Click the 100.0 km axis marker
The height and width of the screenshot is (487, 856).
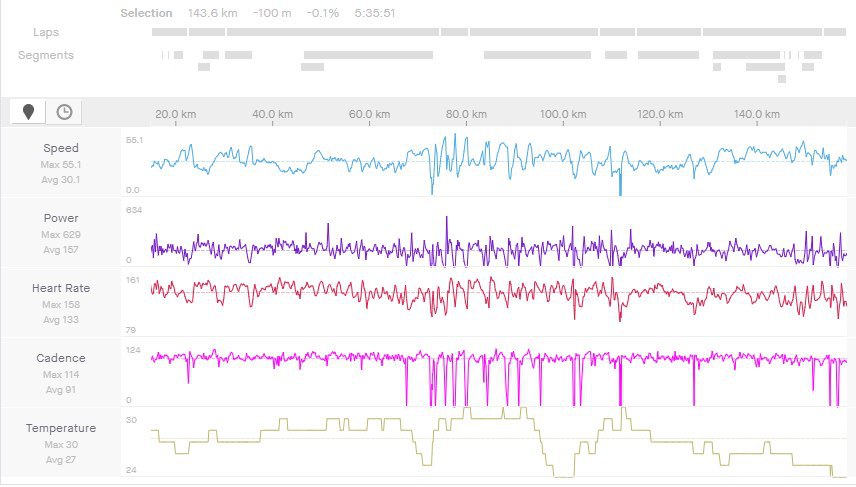(563, 114)
